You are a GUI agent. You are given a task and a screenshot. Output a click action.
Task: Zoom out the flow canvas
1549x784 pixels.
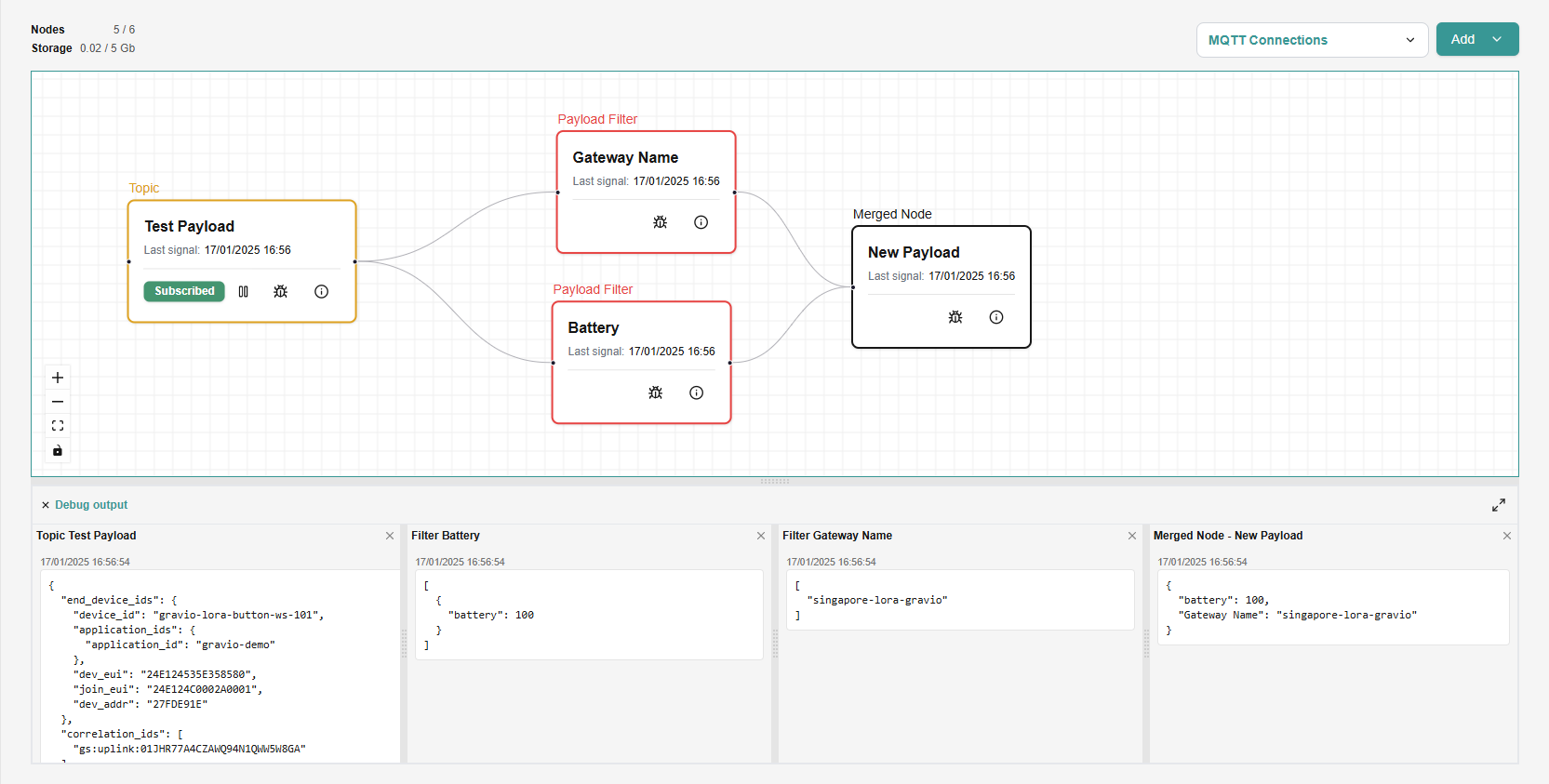click(58, 402)
